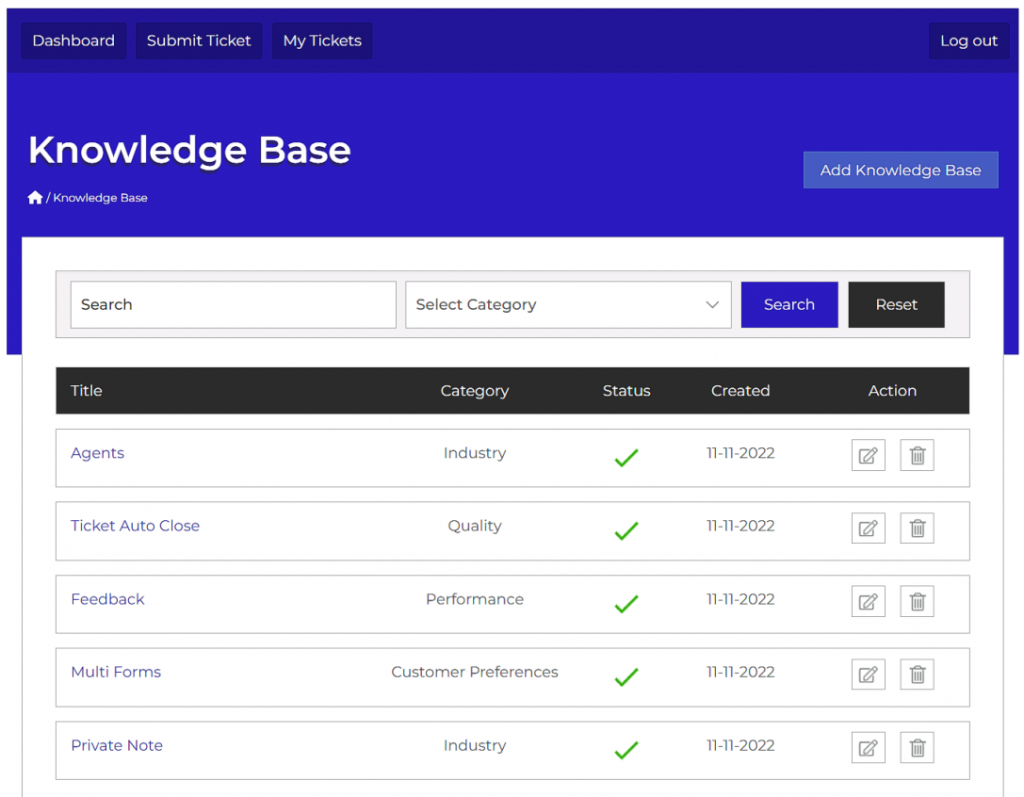
Task: Click the edit icon for Agents
Action: pyautogui.click(x=867, y=454)
